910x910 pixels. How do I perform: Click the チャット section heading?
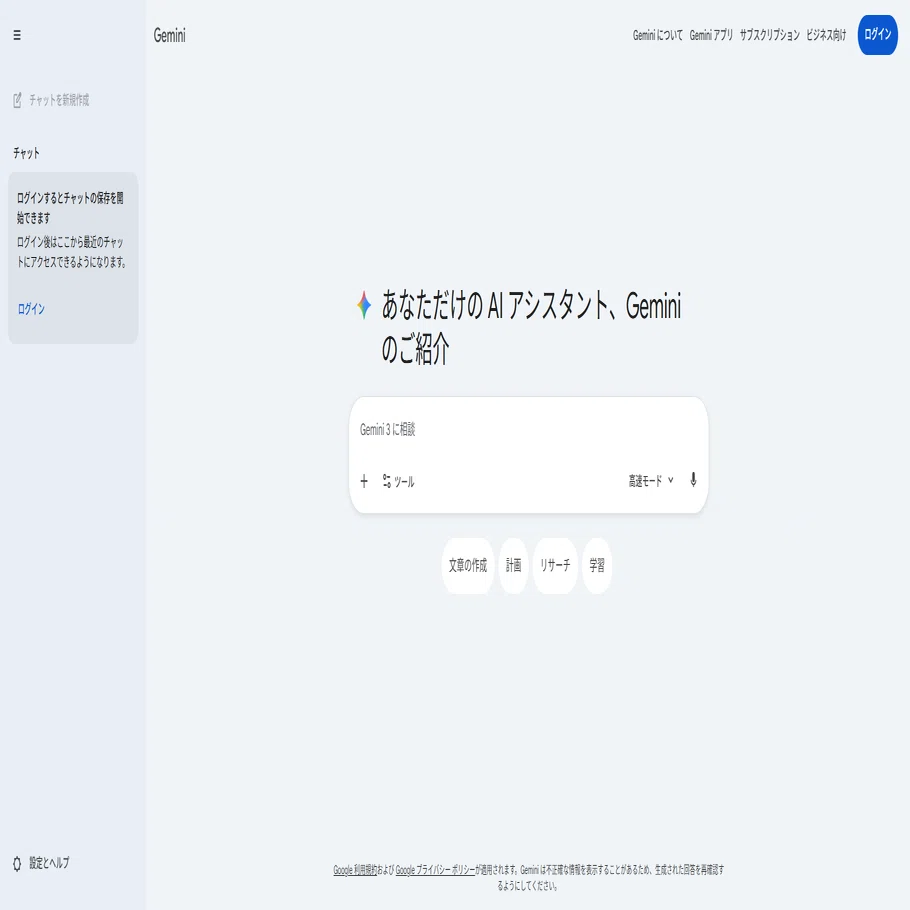[x=27, y=153]
